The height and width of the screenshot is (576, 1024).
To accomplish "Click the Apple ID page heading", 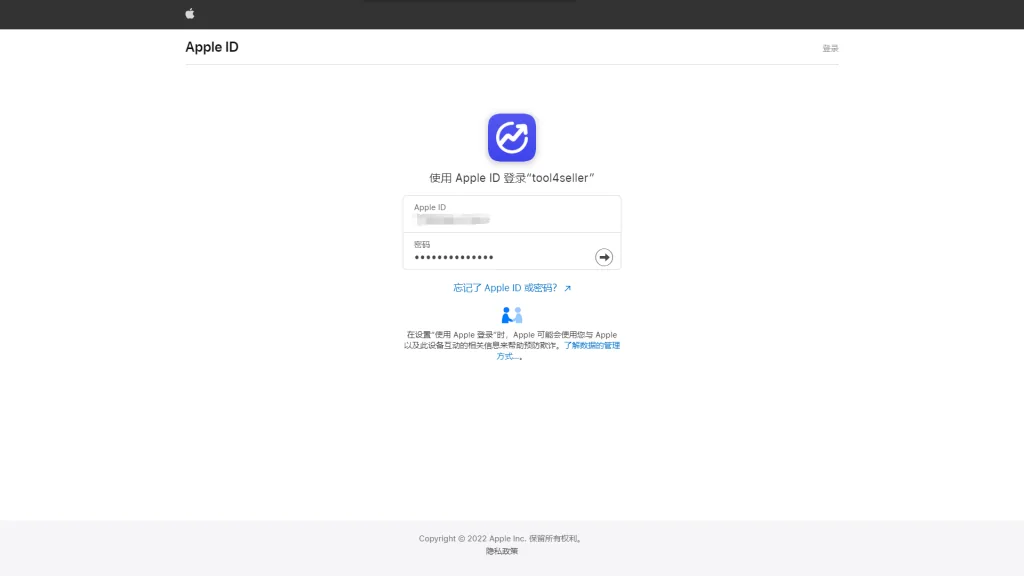I will (212, 47).
